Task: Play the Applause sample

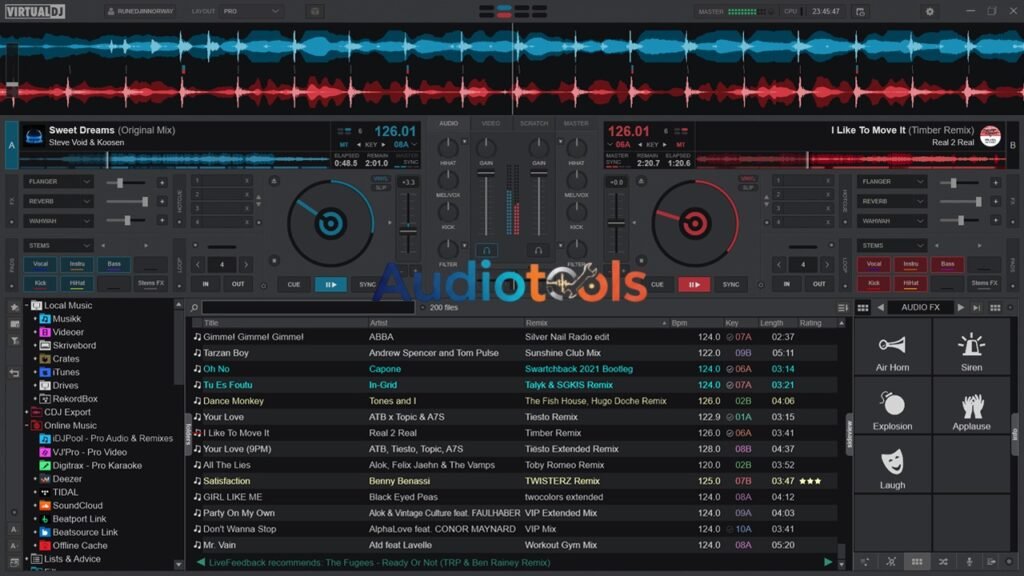Action: pos(972,412)
